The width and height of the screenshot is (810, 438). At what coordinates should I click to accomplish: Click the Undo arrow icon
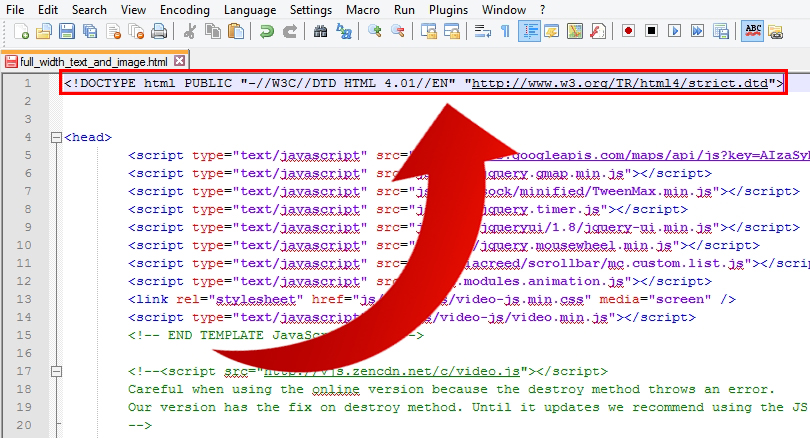pyautogui.click(x=267, y=32)
